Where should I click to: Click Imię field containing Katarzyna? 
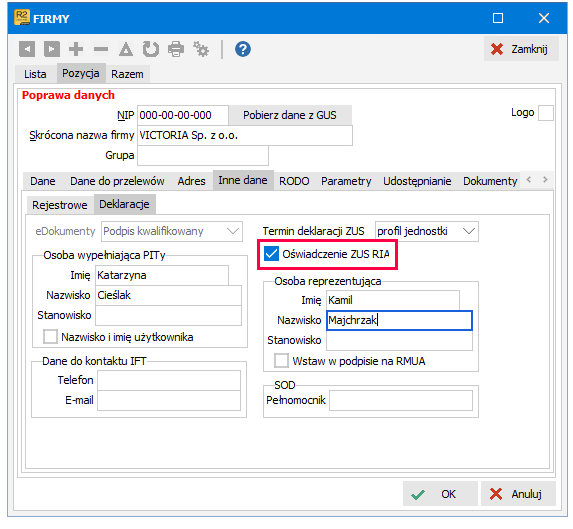tap(162, 275)
